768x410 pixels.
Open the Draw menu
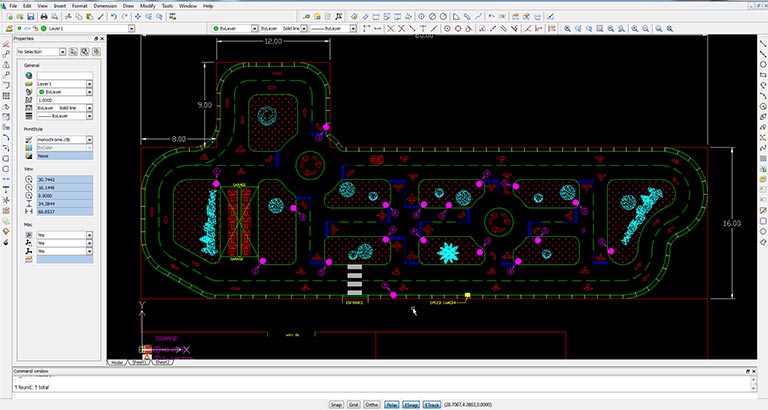point(128,6)
